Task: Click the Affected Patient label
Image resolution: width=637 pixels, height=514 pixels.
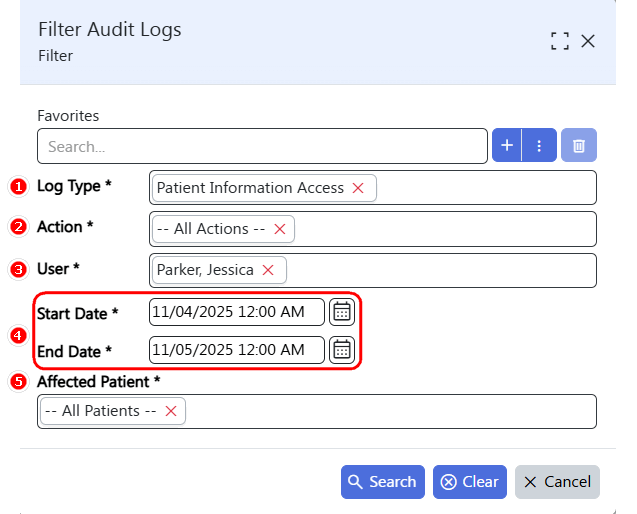Action: click(x=98, y=382)
